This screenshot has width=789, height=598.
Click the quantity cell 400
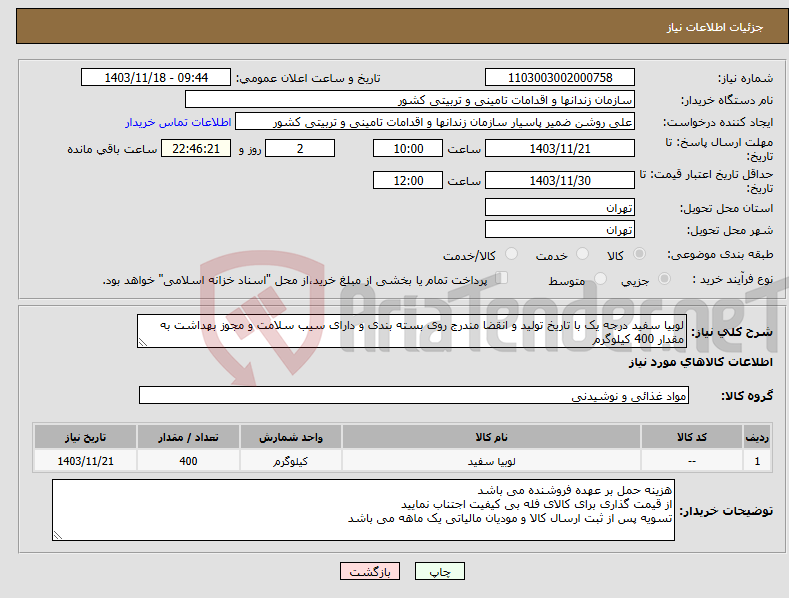tap(188, 461)
